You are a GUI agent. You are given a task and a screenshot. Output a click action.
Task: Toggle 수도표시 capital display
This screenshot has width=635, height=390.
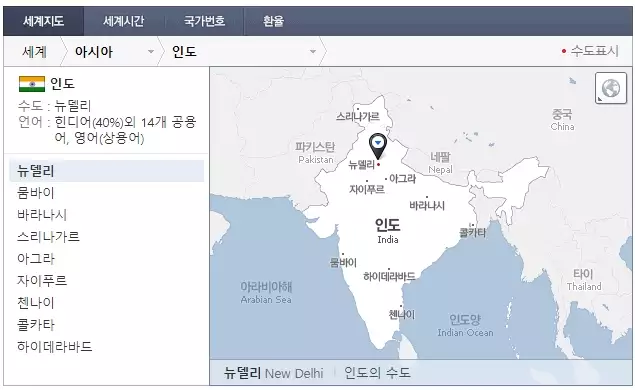tap(590, 51)
